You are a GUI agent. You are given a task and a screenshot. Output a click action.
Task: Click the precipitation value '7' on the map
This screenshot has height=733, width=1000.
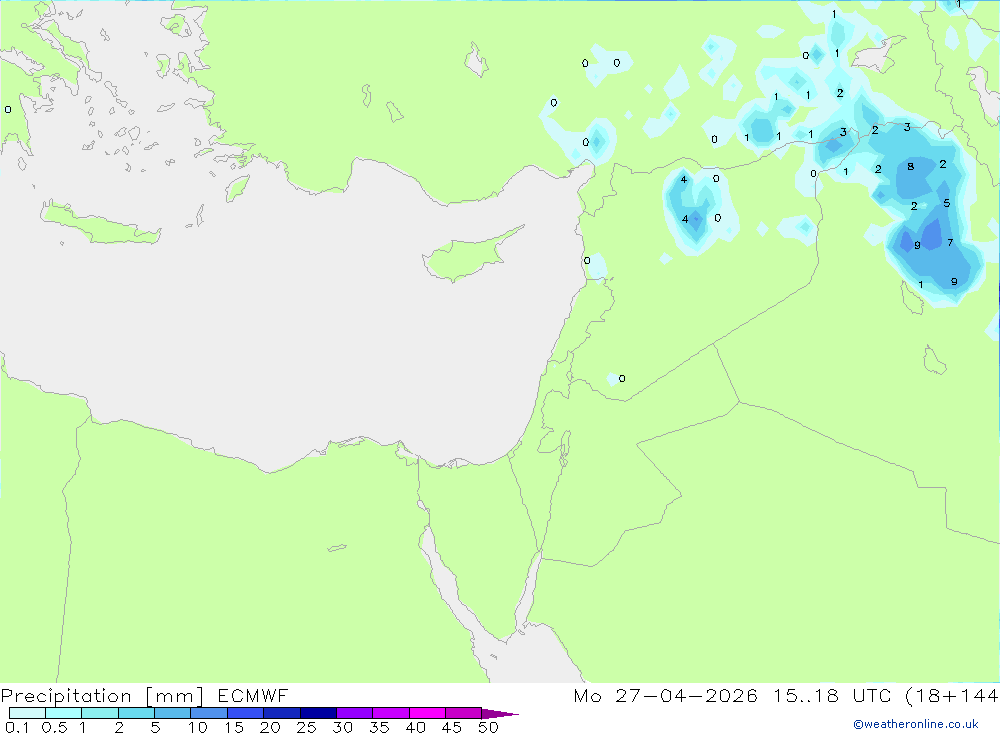point(950,242)
